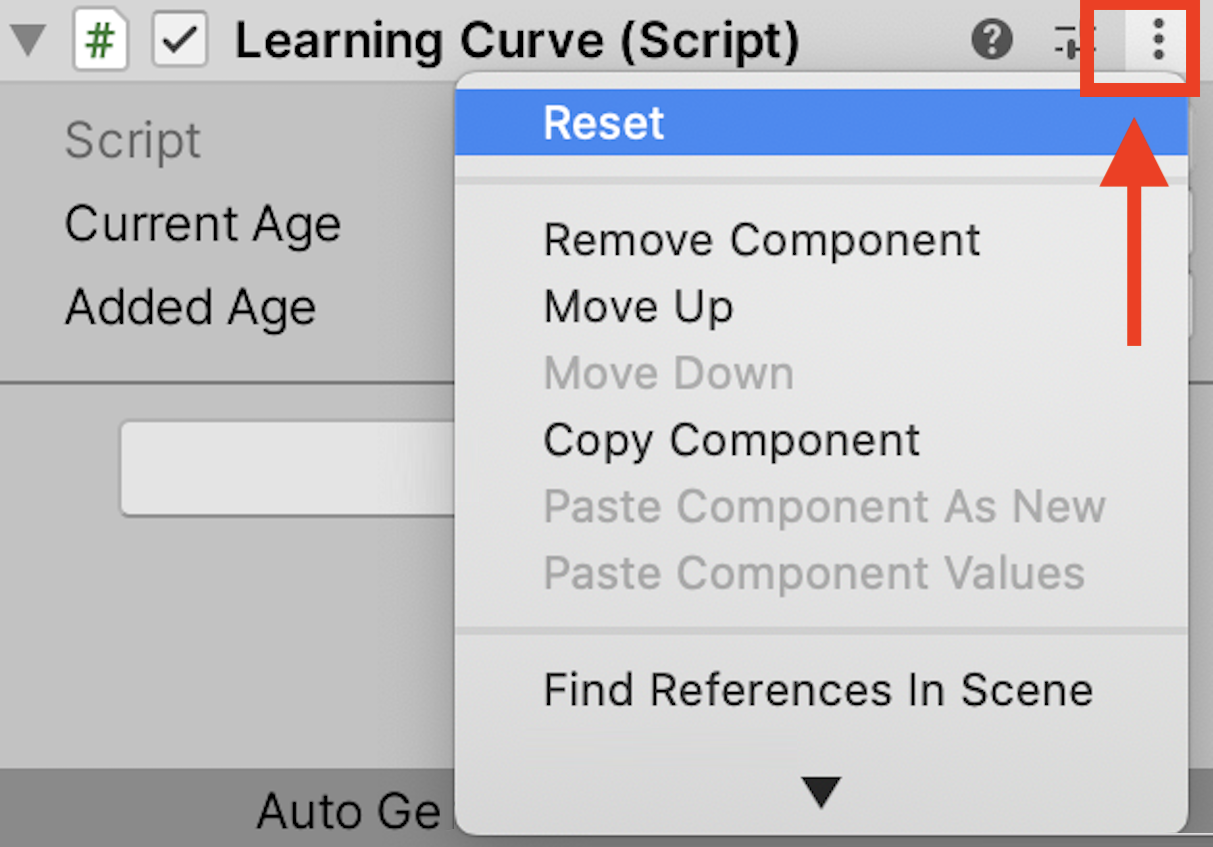This screenshot has height=847, width=1213.
Task: Collapse the Learning Curve component foldout triangle
Action: [29, 42]
